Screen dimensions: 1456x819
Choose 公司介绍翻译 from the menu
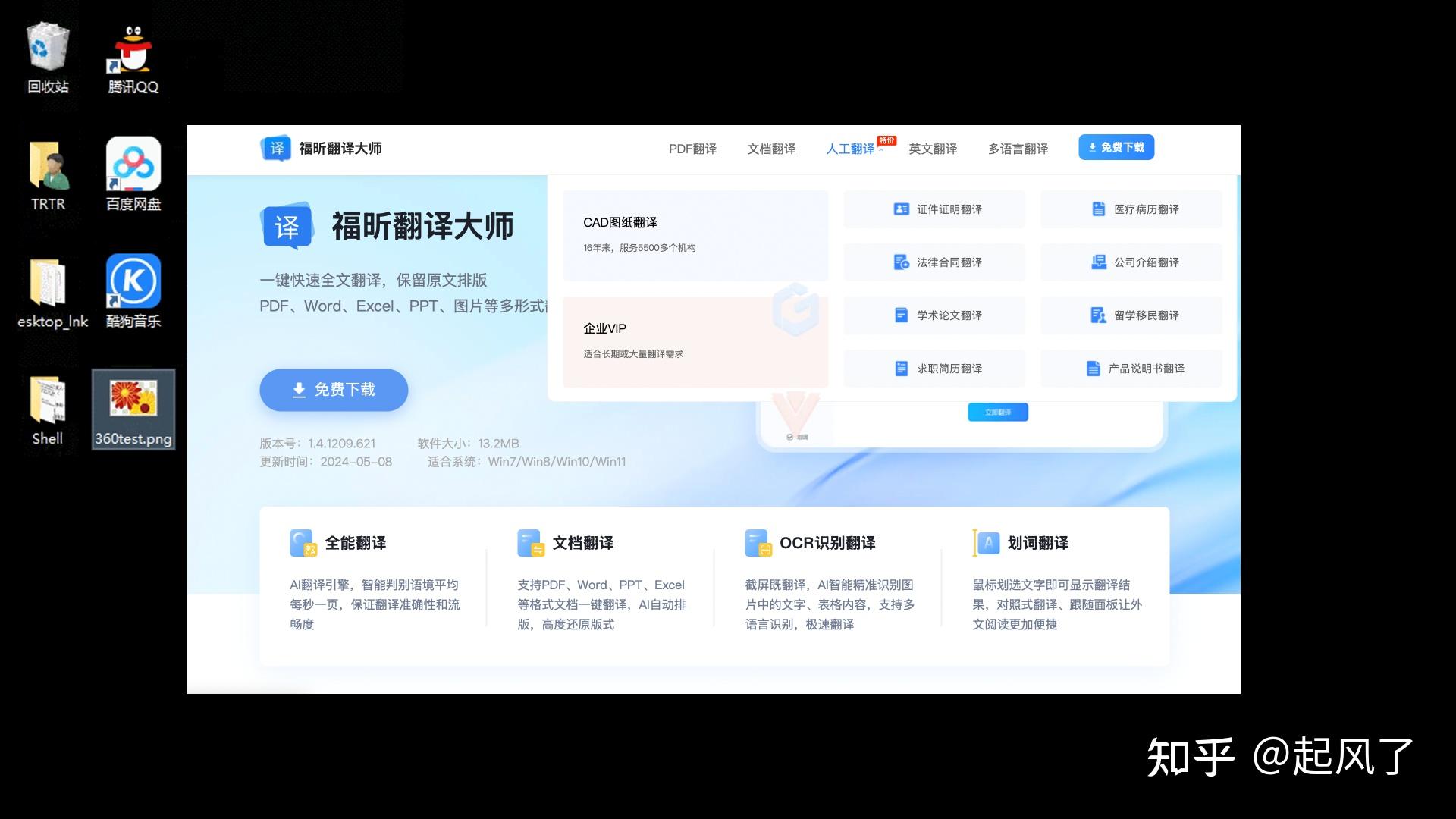pyautogui.click(x=1131, y=262)
